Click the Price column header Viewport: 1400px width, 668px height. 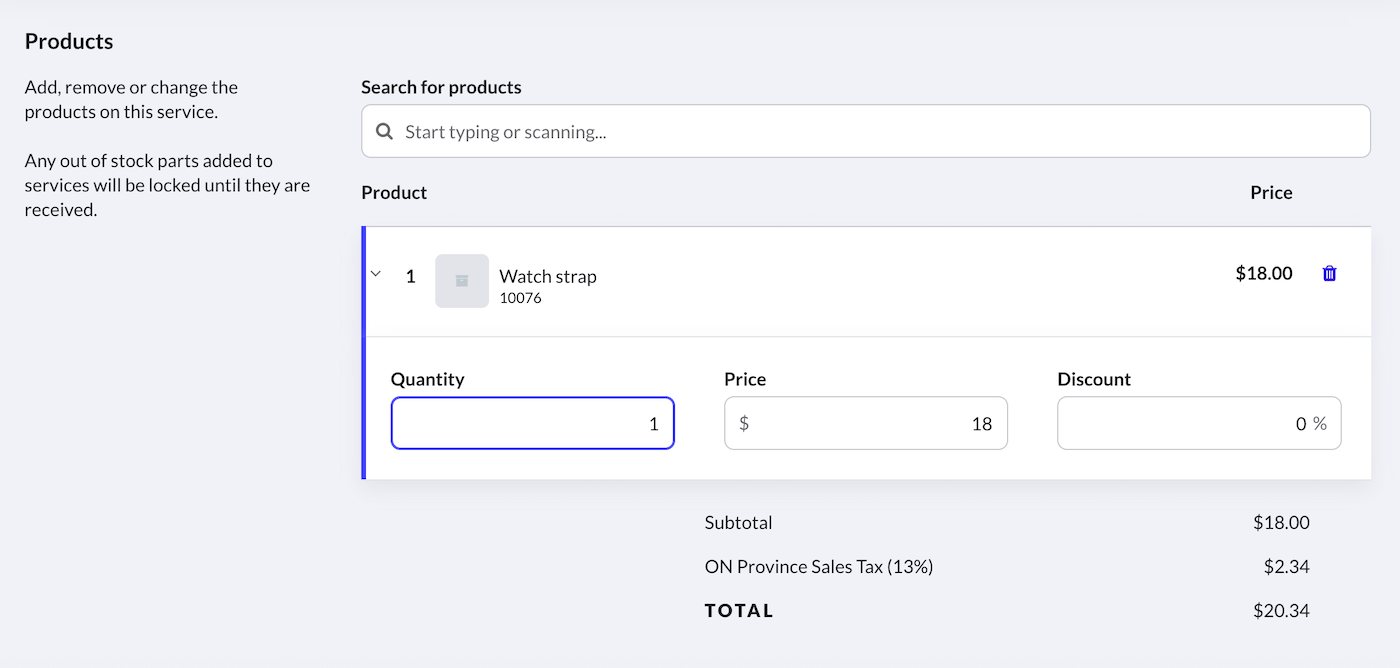[x=1271, y=192]
